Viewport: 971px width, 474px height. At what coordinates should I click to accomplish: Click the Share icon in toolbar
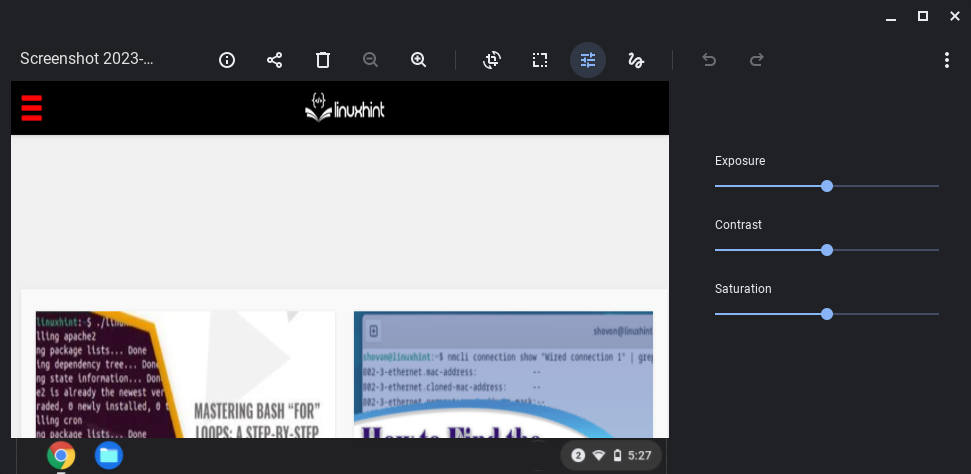click(x=275, y=60)
